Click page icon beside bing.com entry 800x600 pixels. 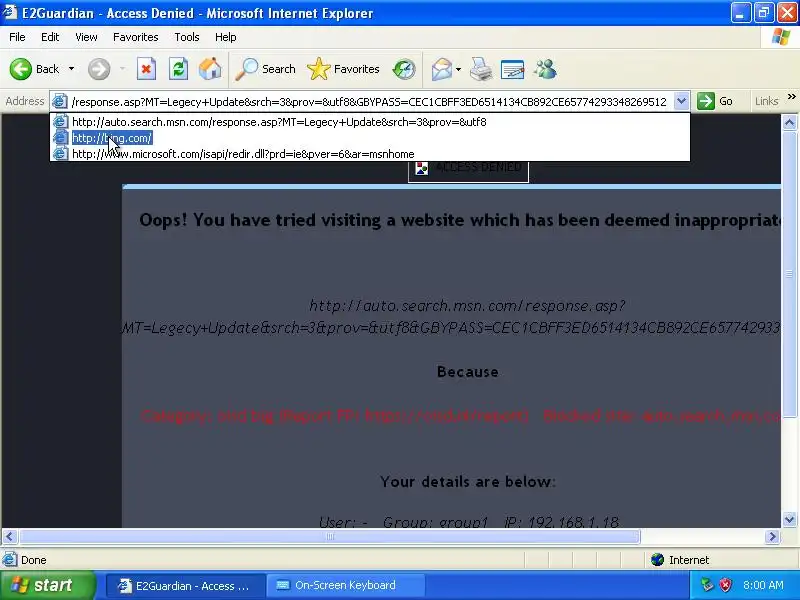pyautogui.click(x=61, y=138)
